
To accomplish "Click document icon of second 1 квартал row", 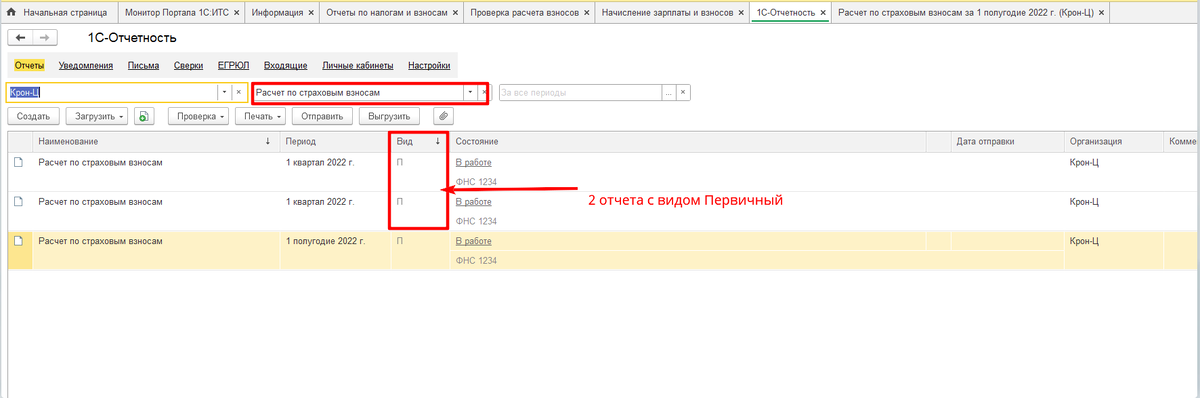I will click(19, 202).
